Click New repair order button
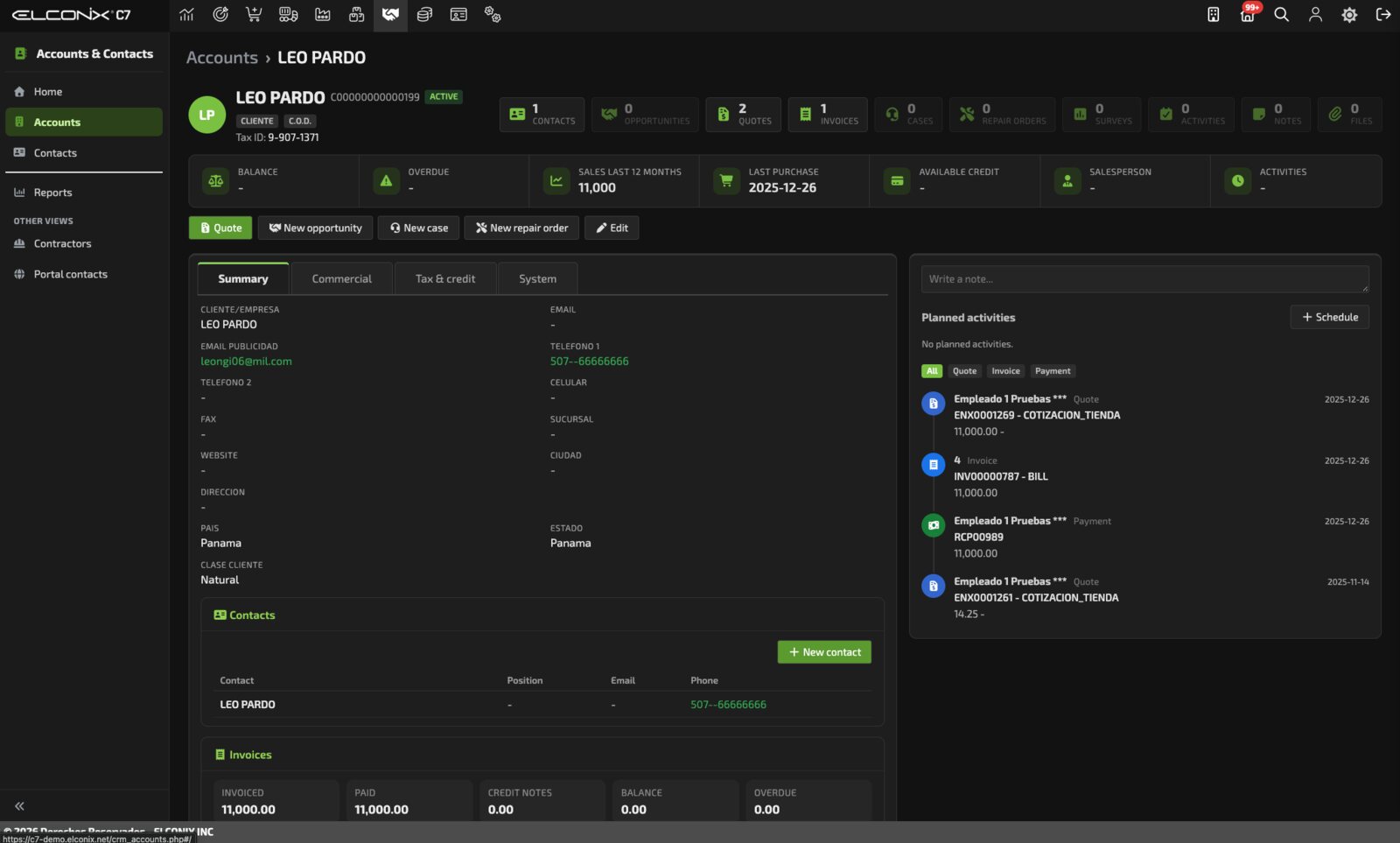The image size is (1400, 843). coord(521,228)
